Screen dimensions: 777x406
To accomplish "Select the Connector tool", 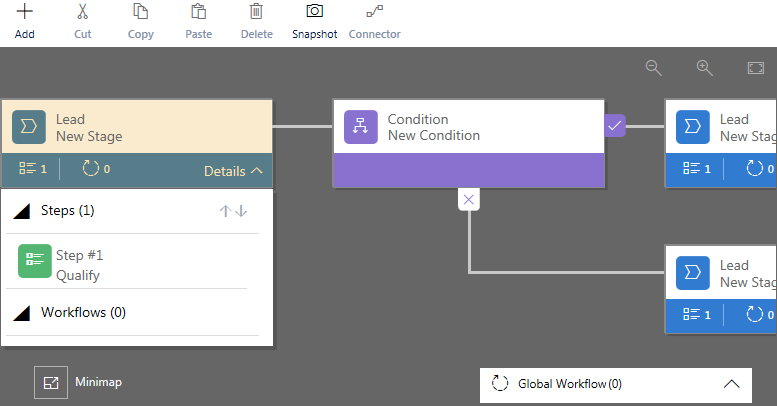I will pos(374,22).
